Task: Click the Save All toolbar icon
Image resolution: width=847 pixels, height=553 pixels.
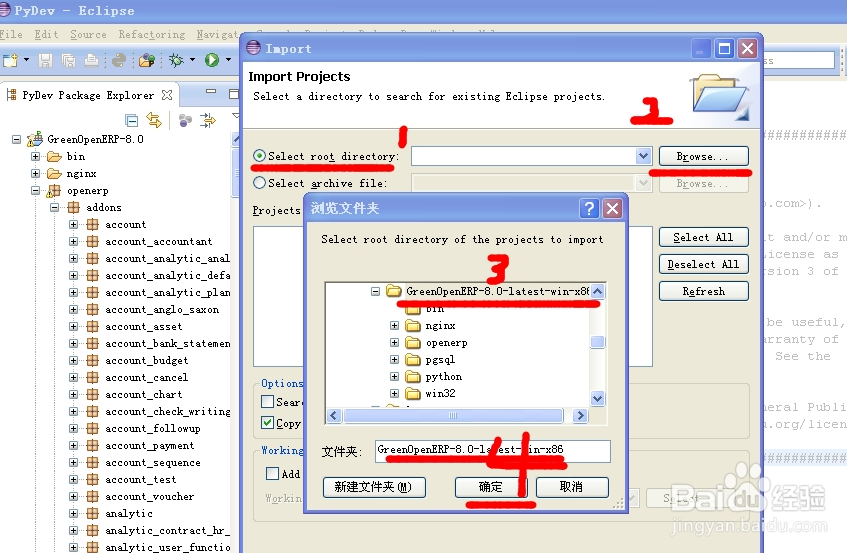Action: point(69,60)
